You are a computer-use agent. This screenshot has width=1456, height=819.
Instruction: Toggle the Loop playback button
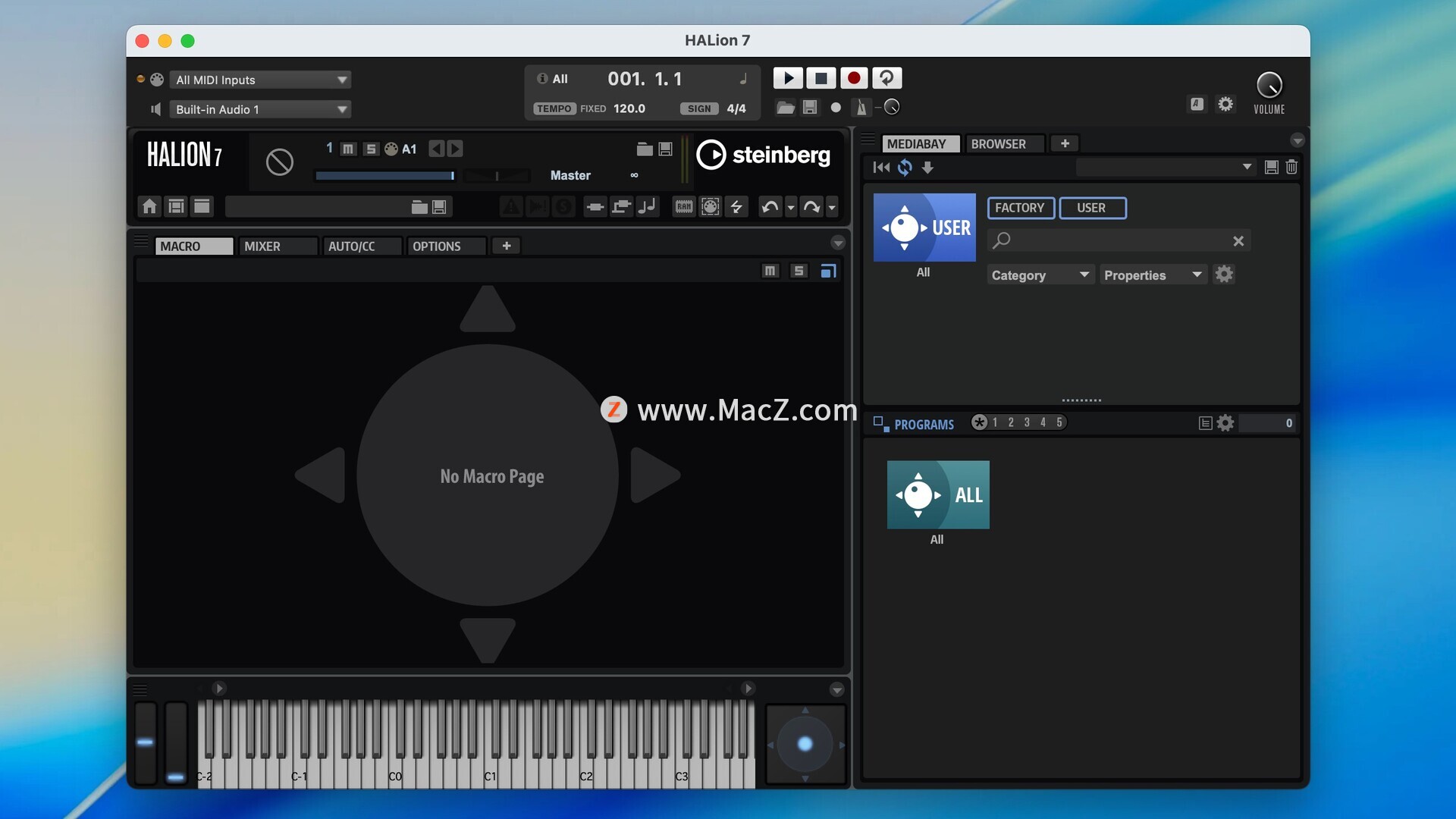[x=886, y=78]
